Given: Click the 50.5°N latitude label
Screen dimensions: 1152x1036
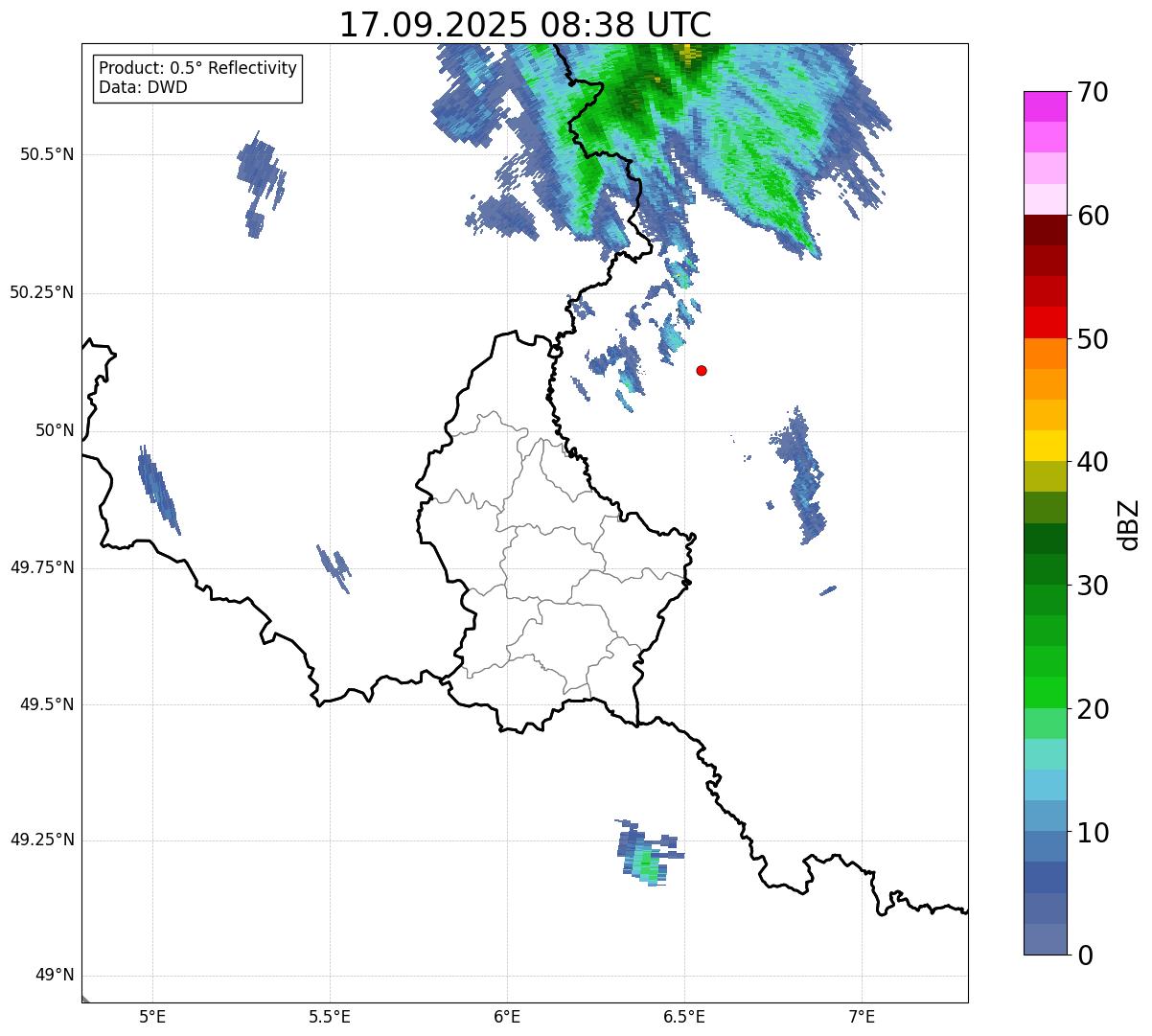Looking at the screenshot, I should click(47, 154).
